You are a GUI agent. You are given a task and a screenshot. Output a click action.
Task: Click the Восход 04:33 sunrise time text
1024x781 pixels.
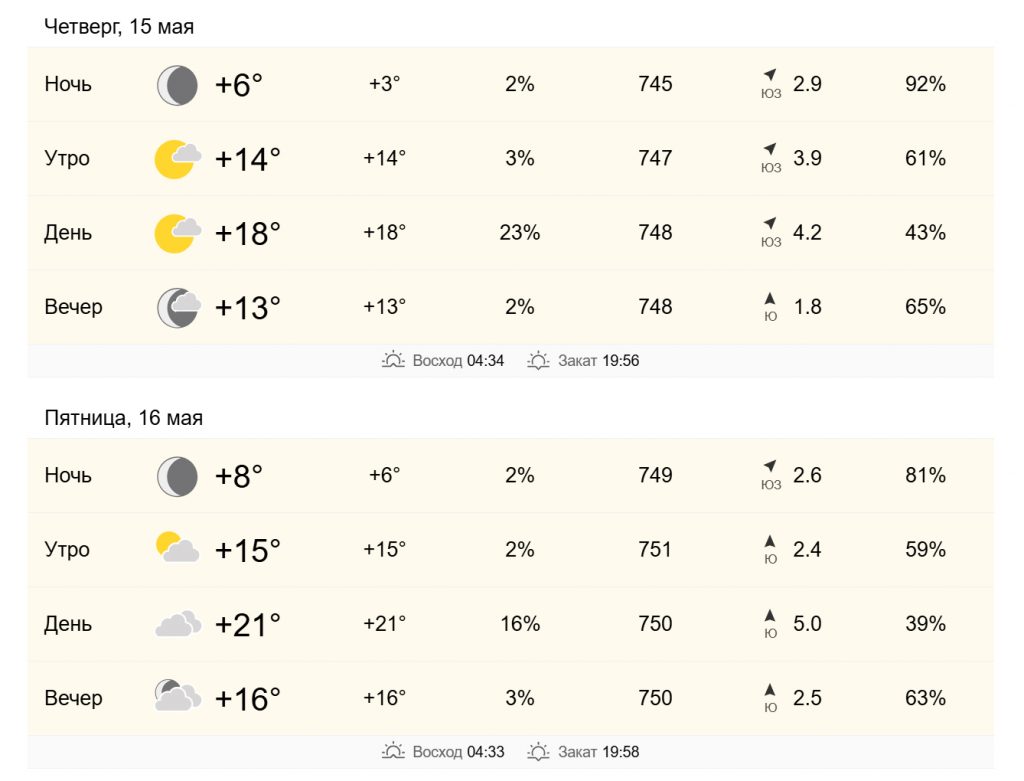[x=458, y=752]
